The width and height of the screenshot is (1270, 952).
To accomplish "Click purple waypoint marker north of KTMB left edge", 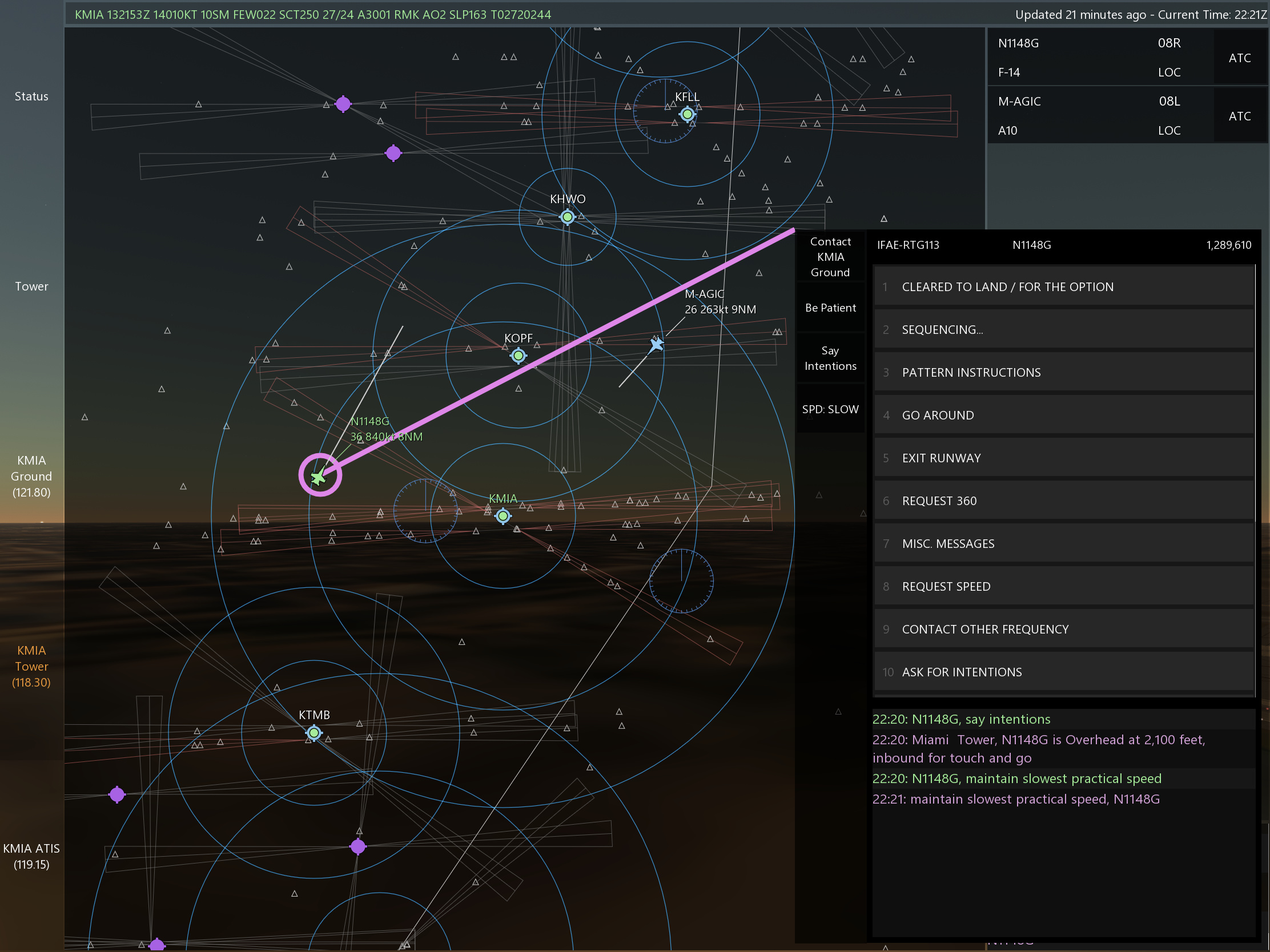I will pyautogui.click(x=117, y=794).
